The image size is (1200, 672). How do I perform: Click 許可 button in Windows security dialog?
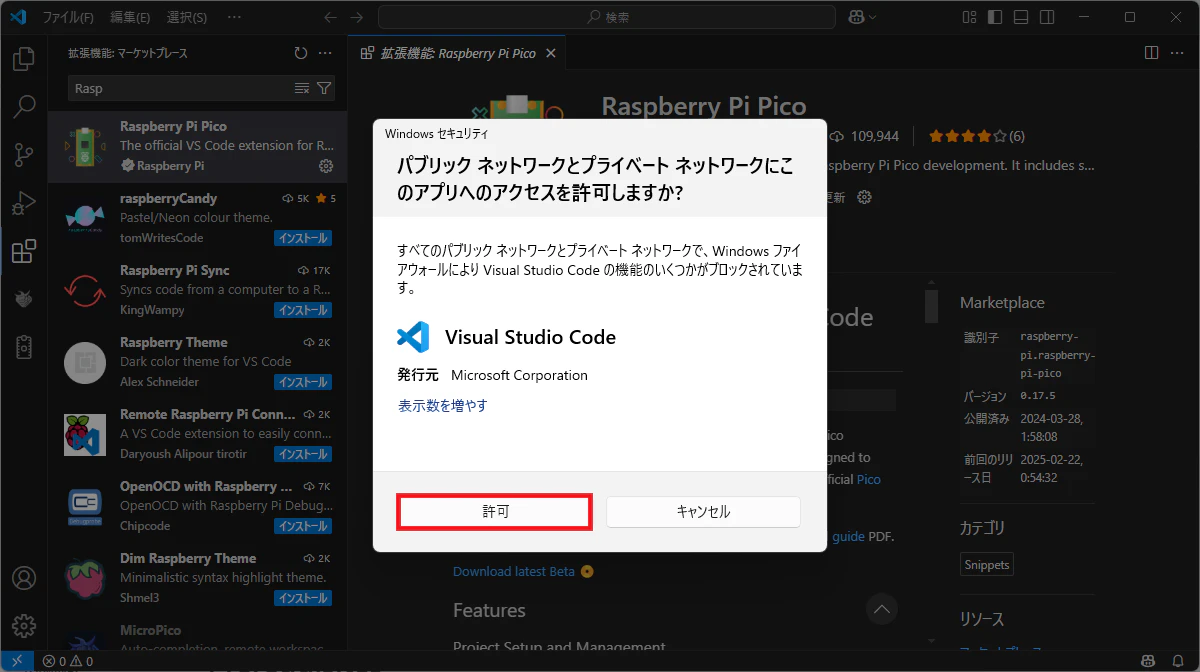(x=495, y=511)
